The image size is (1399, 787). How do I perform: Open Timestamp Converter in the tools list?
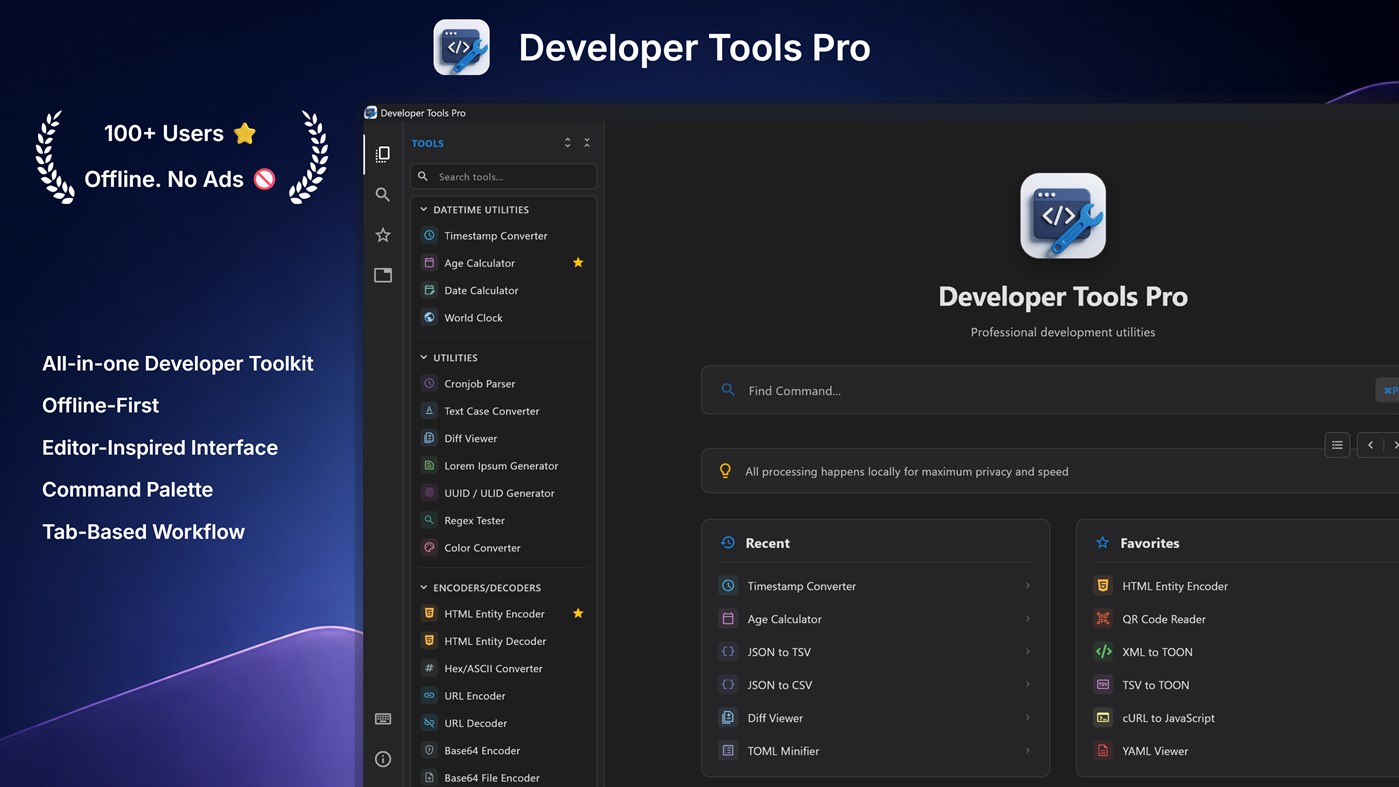503,235
